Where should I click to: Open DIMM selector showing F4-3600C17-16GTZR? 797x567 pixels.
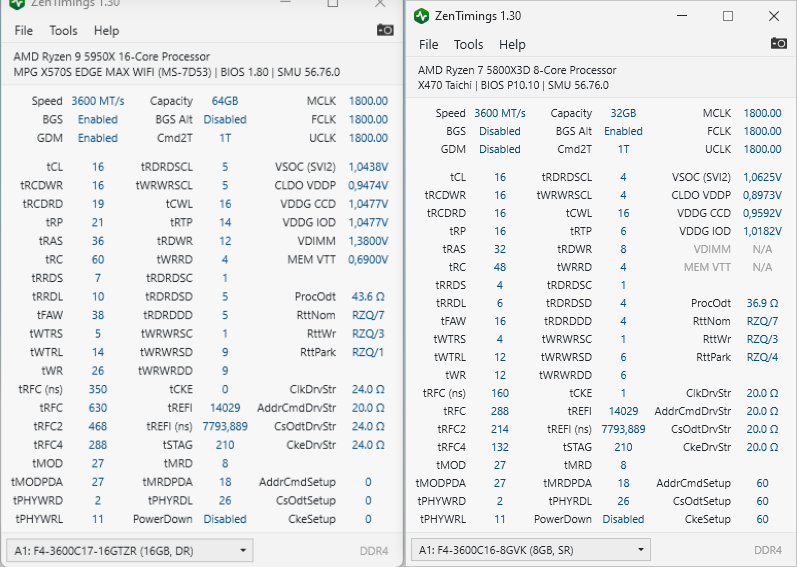tap(130, 551)
